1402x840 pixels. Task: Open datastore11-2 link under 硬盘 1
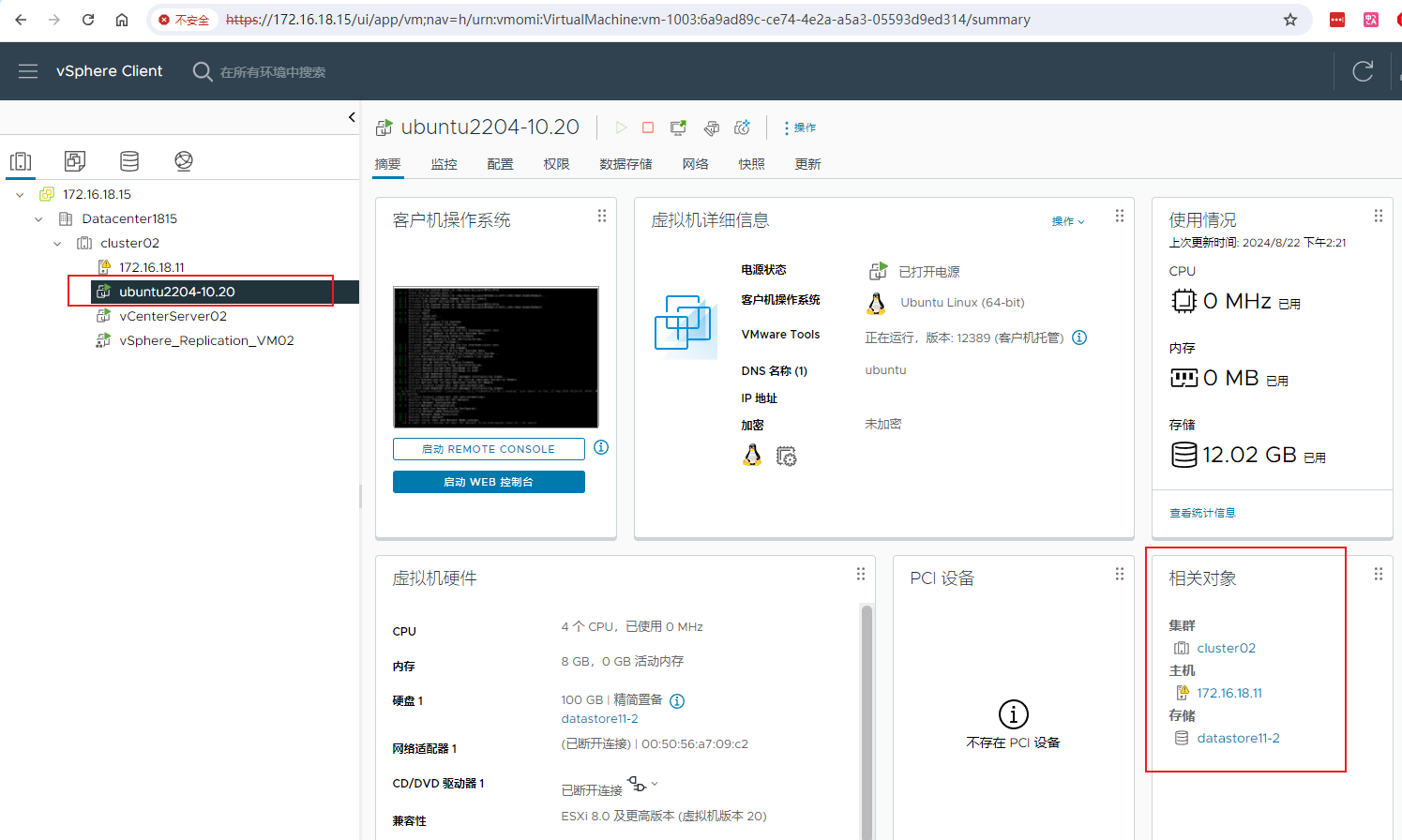pos(599,719)
